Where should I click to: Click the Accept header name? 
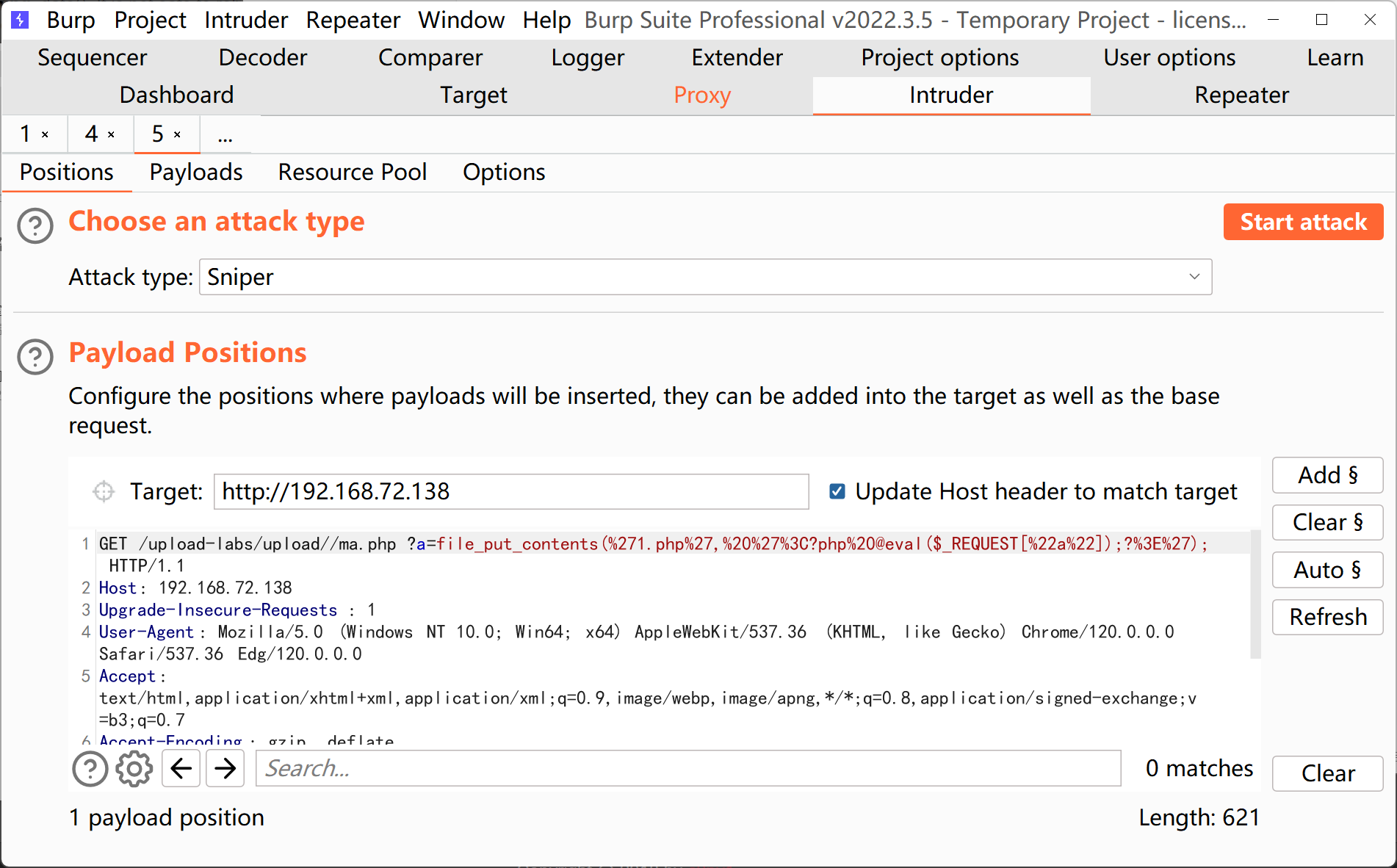point(128,676)
